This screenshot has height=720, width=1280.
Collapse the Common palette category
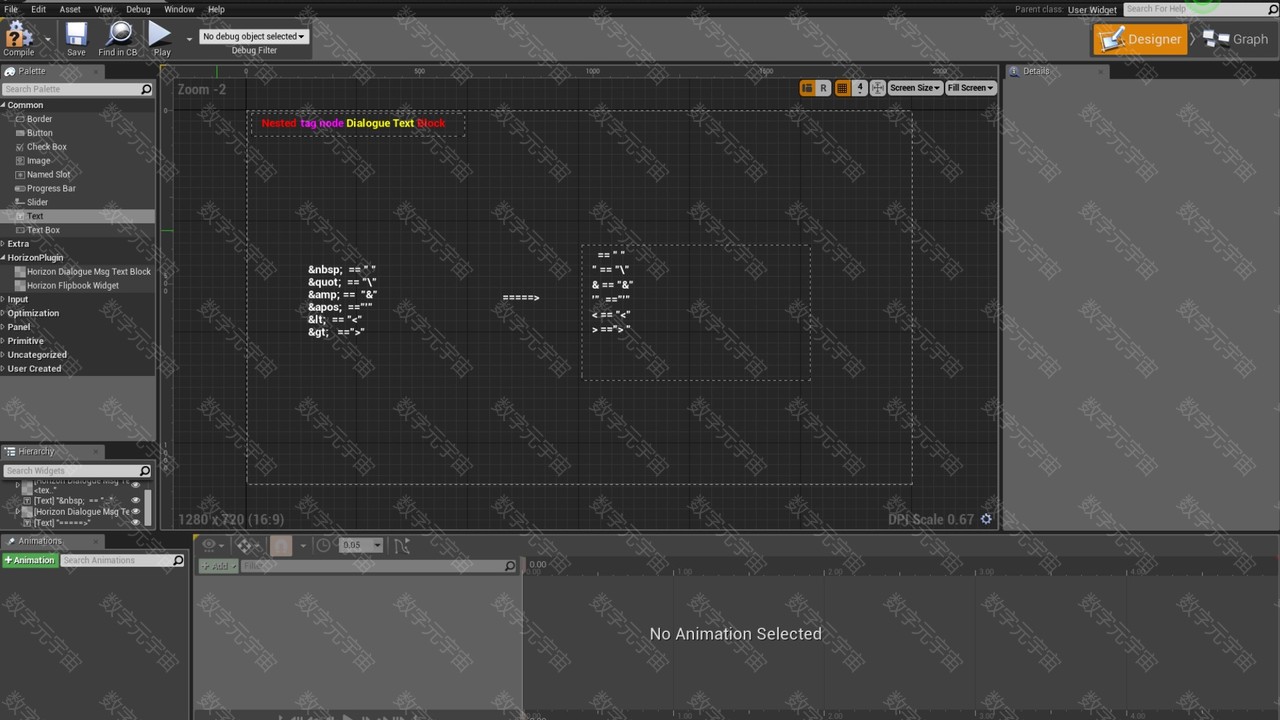coord(3,105)
